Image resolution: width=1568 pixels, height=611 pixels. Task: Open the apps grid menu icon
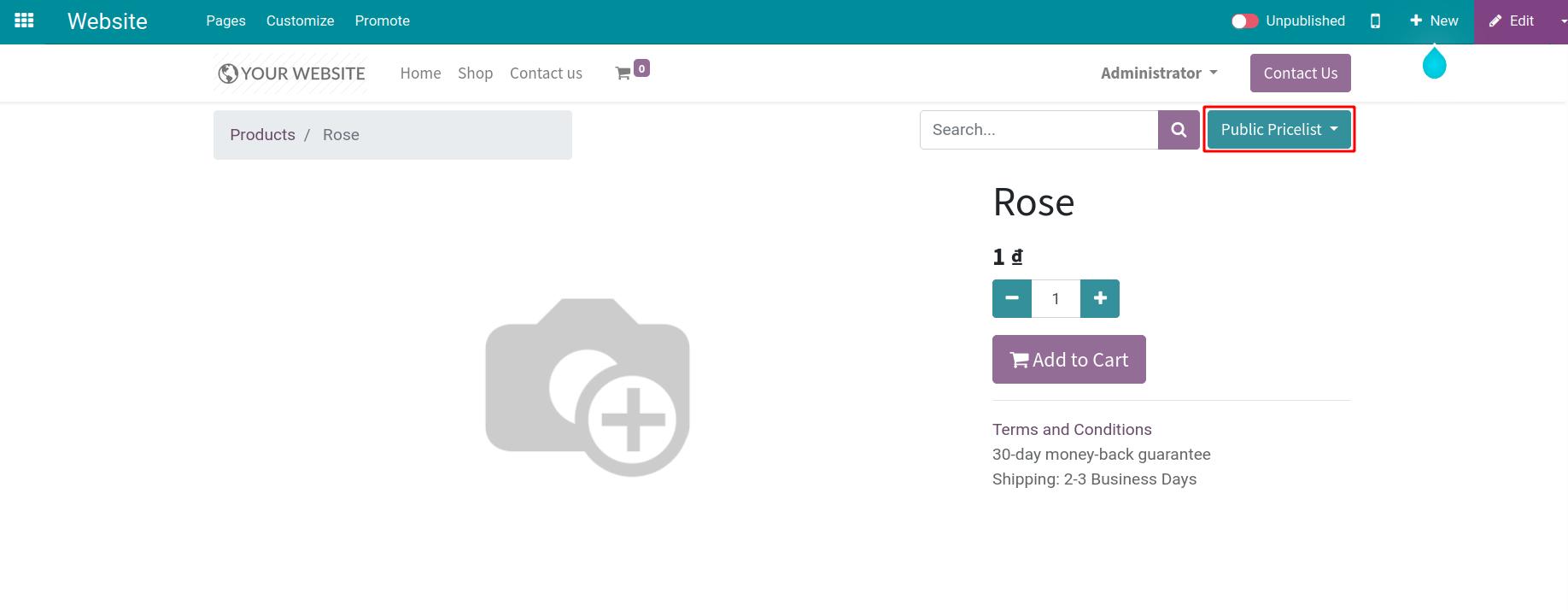tap(24, 21)
